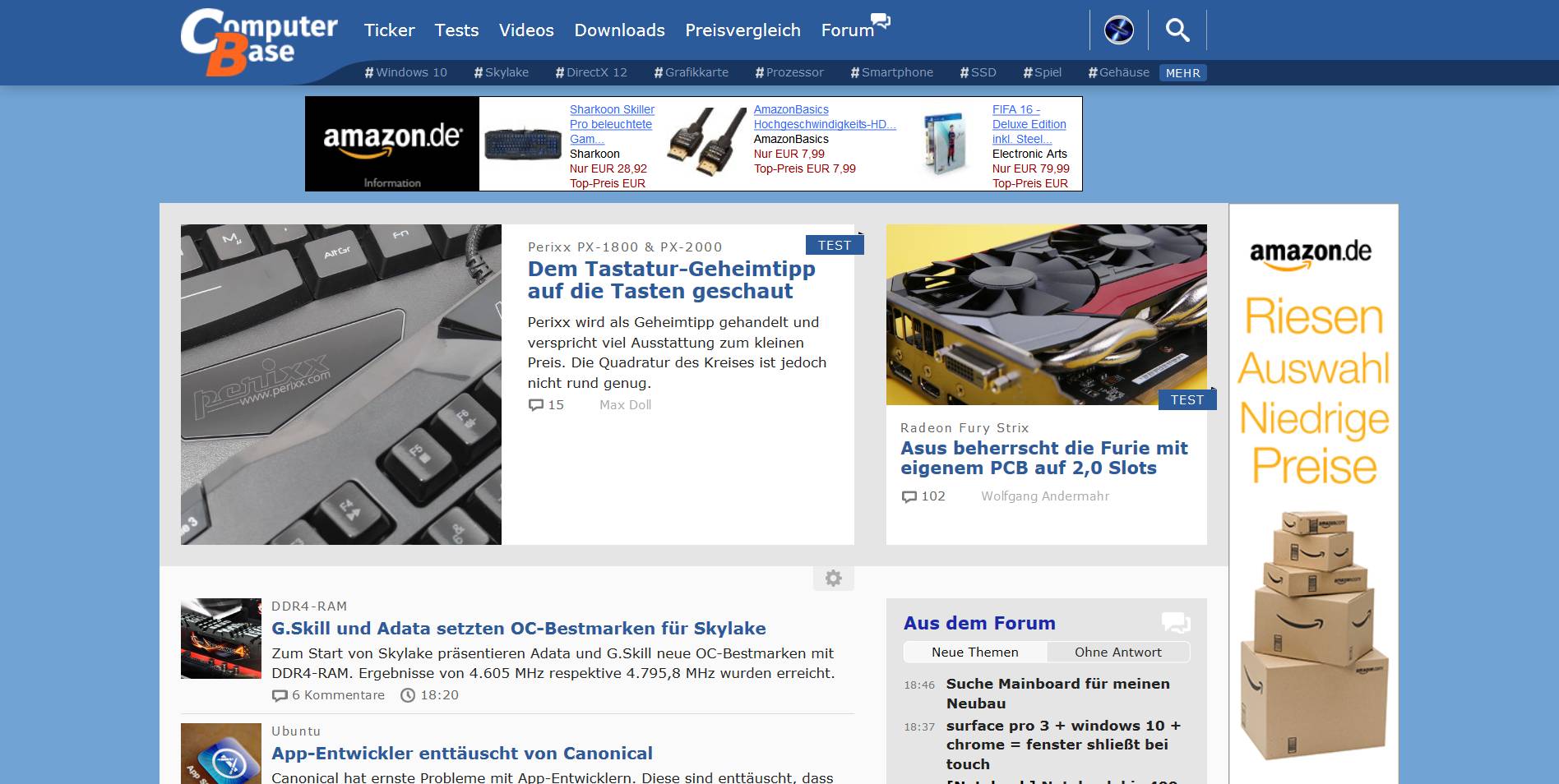Click the Radeon Fury Strix kicker text
1559x784 pixels.
coord(965,428)
